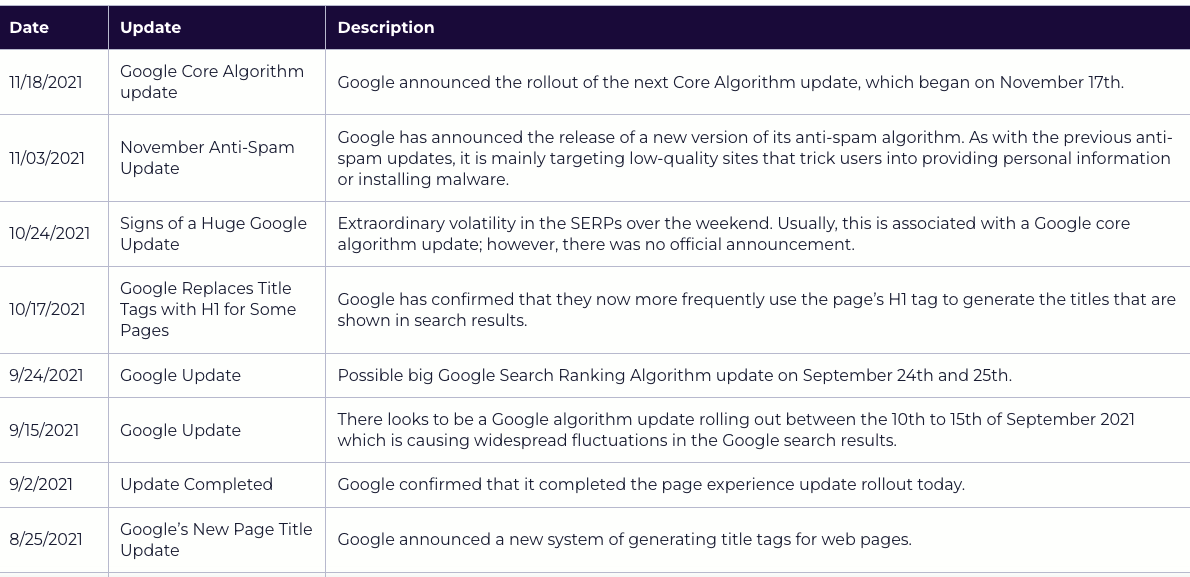Screen dimensions: 1190x577
Task: Click the Google Core Algorithm update cell
Action: click(x=217, y=82)
